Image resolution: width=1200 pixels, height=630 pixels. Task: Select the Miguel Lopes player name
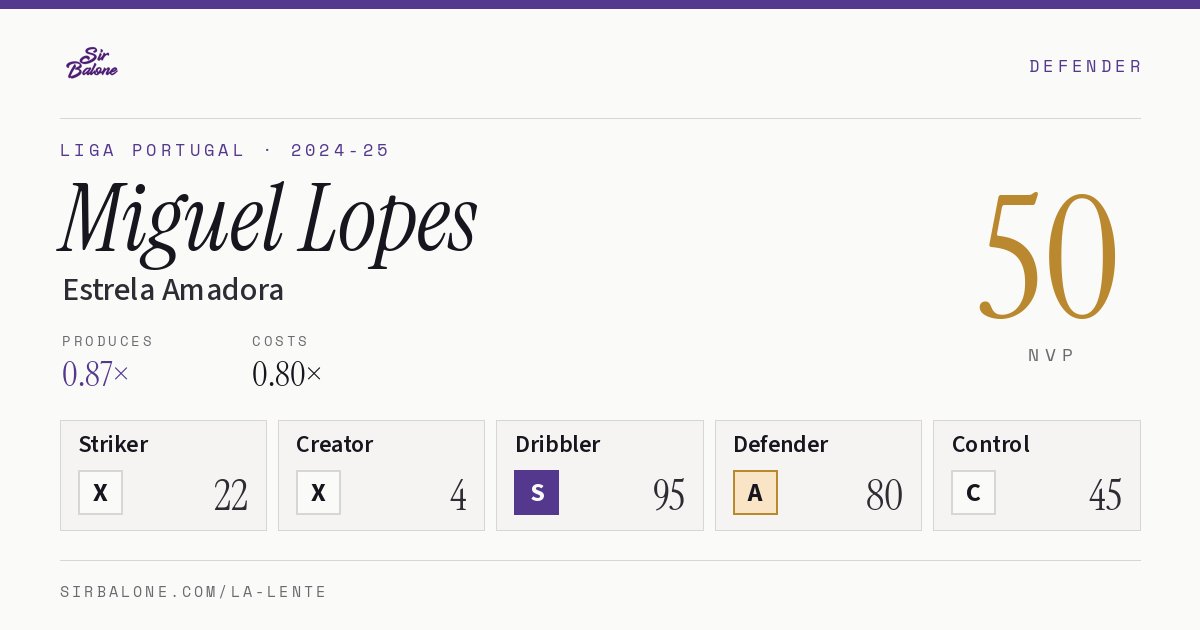(268, 219)
